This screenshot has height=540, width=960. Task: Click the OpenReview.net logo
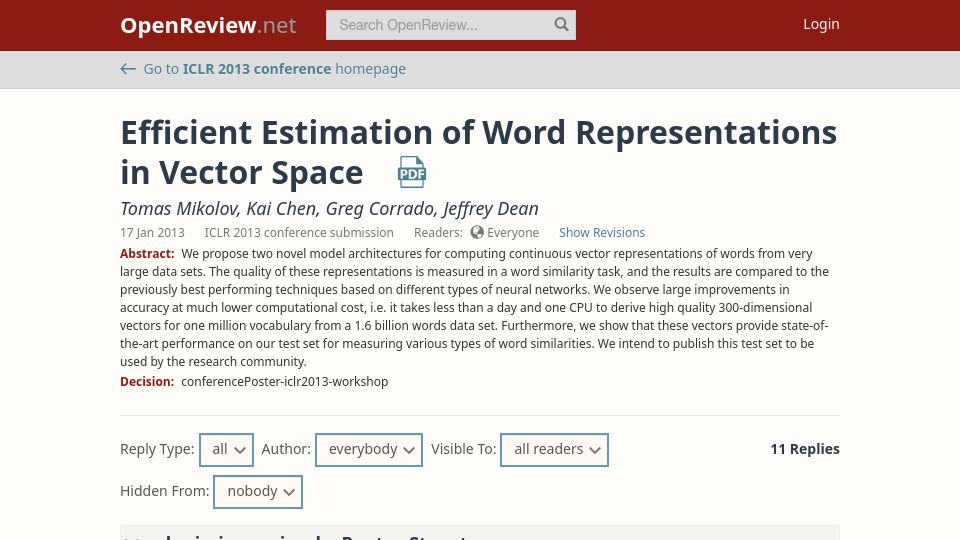208,25
